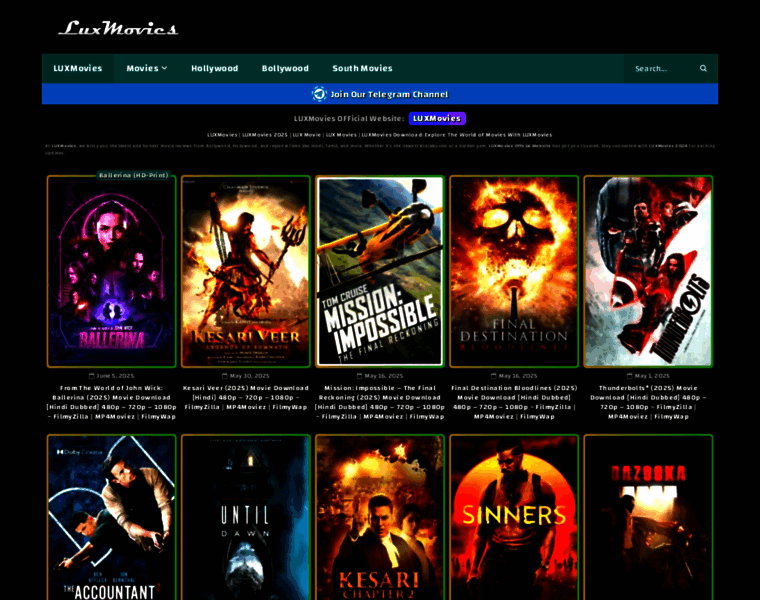
Task: Open the Final Destination Bloodlines poster
Action: [514, 271]
